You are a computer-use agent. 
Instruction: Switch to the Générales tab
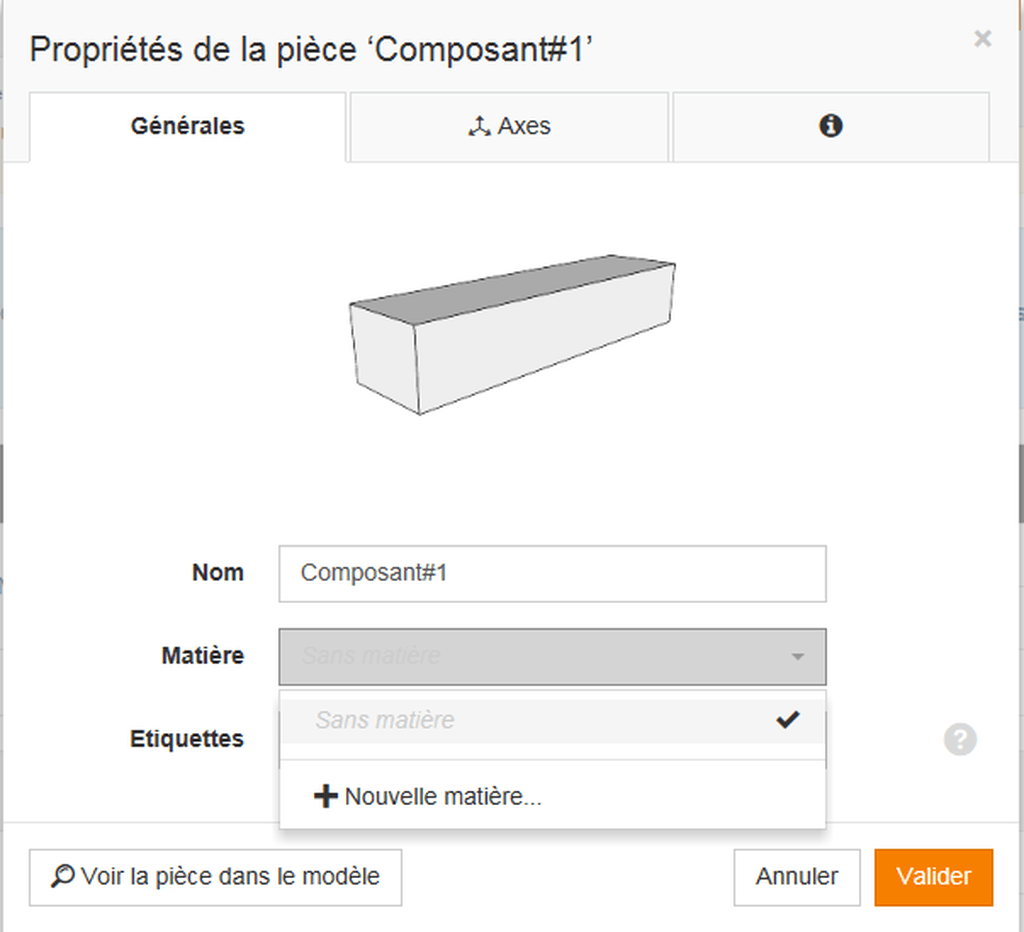(x=187, y=126)
